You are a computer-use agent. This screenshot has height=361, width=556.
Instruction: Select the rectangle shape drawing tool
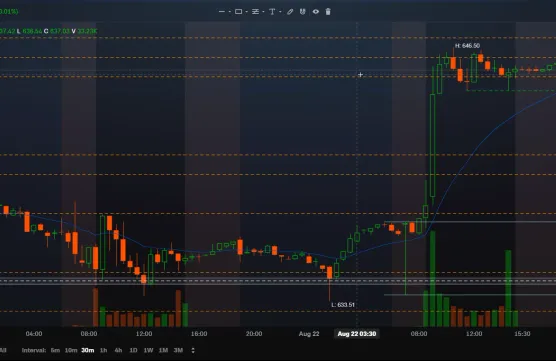point(239,12)
